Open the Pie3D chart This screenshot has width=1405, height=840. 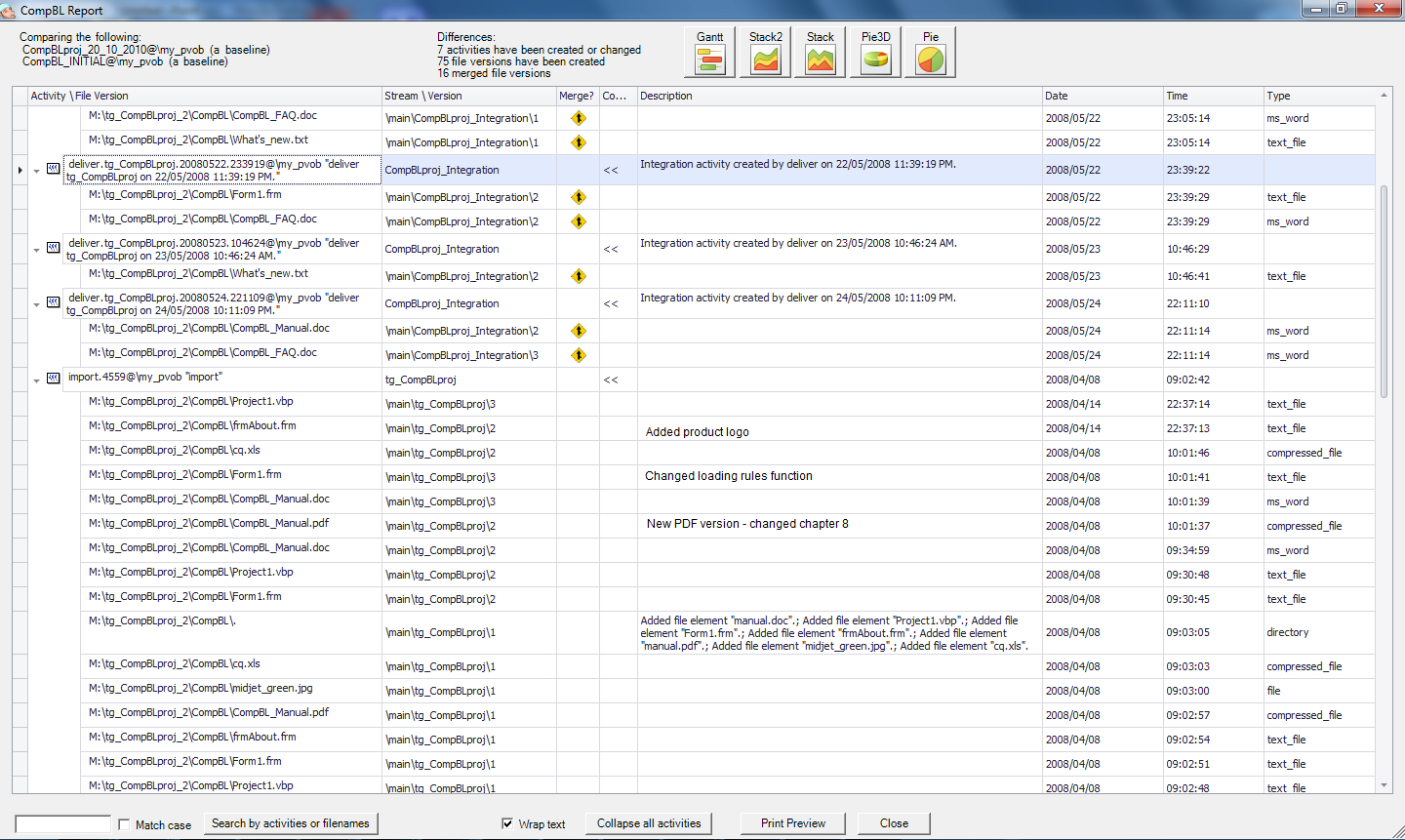pos(875,53)
